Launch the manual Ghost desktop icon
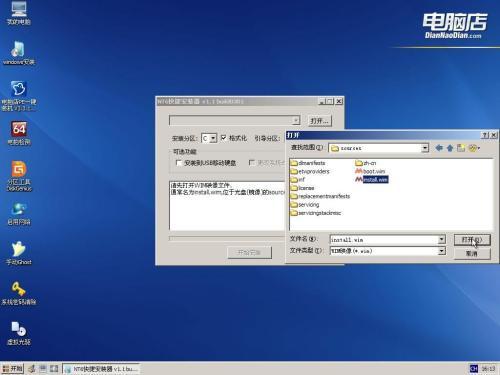Image resolution: width=500 pixels, height=375 pixels. 19,253
